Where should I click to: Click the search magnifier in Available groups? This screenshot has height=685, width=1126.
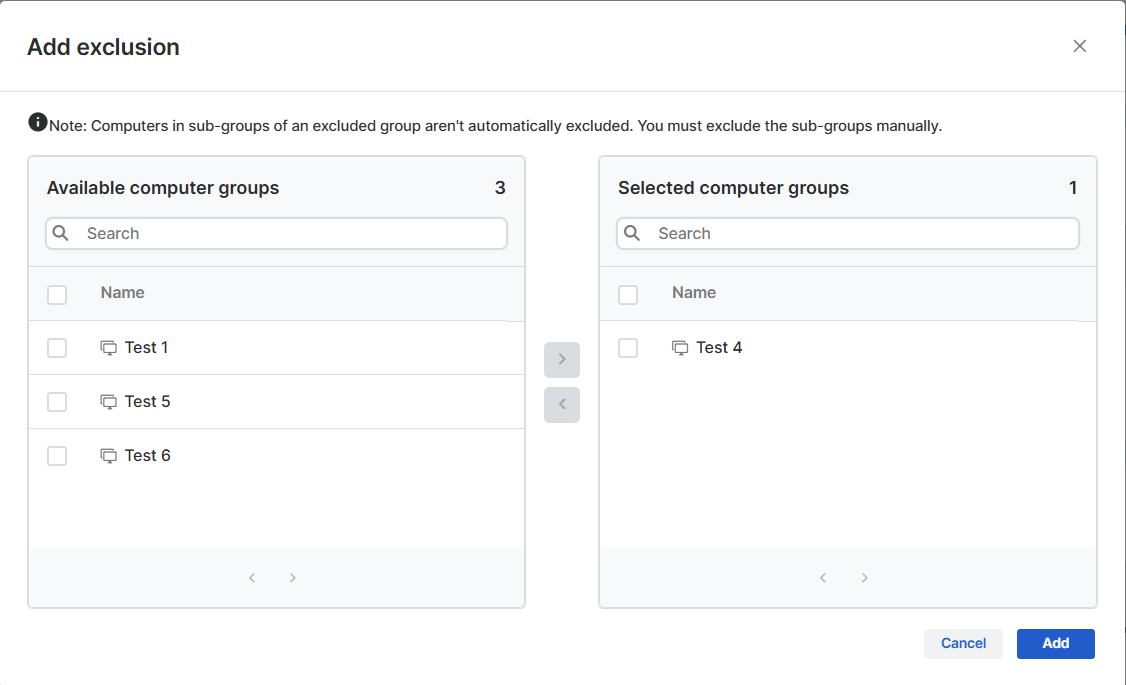tap(60, 233)
